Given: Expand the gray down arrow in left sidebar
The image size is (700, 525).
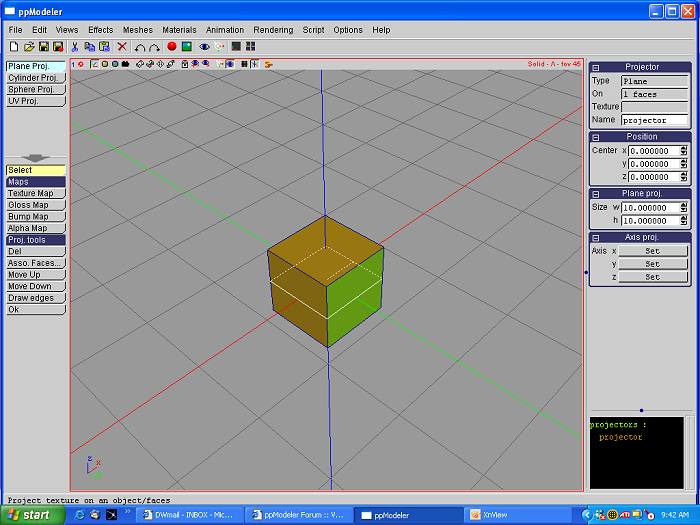Looking at the screenshot, I should pyautogui.click(x=36, y=158).
